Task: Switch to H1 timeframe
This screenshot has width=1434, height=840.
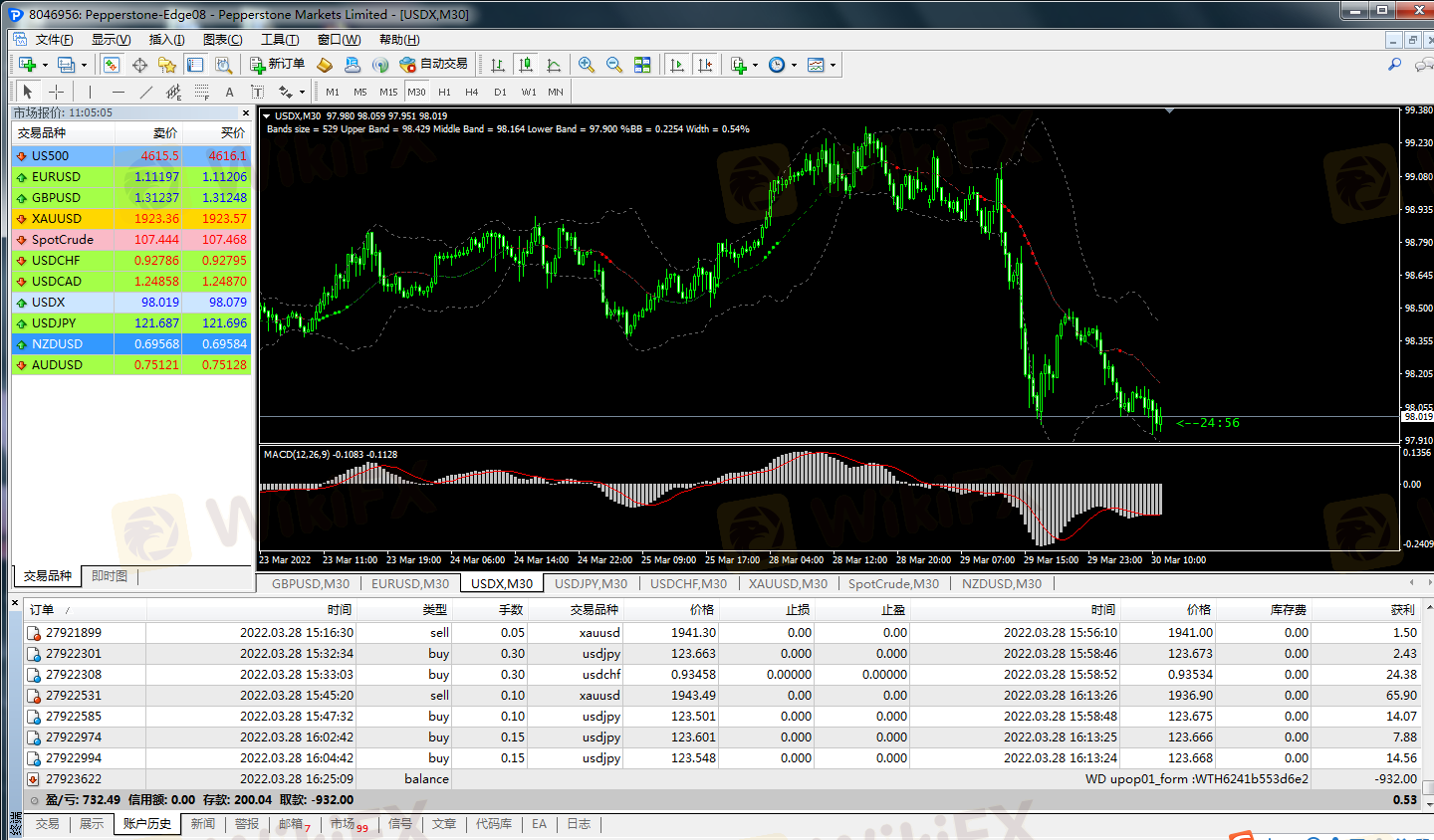Action: pyautogui.click(x=444, y=92)
